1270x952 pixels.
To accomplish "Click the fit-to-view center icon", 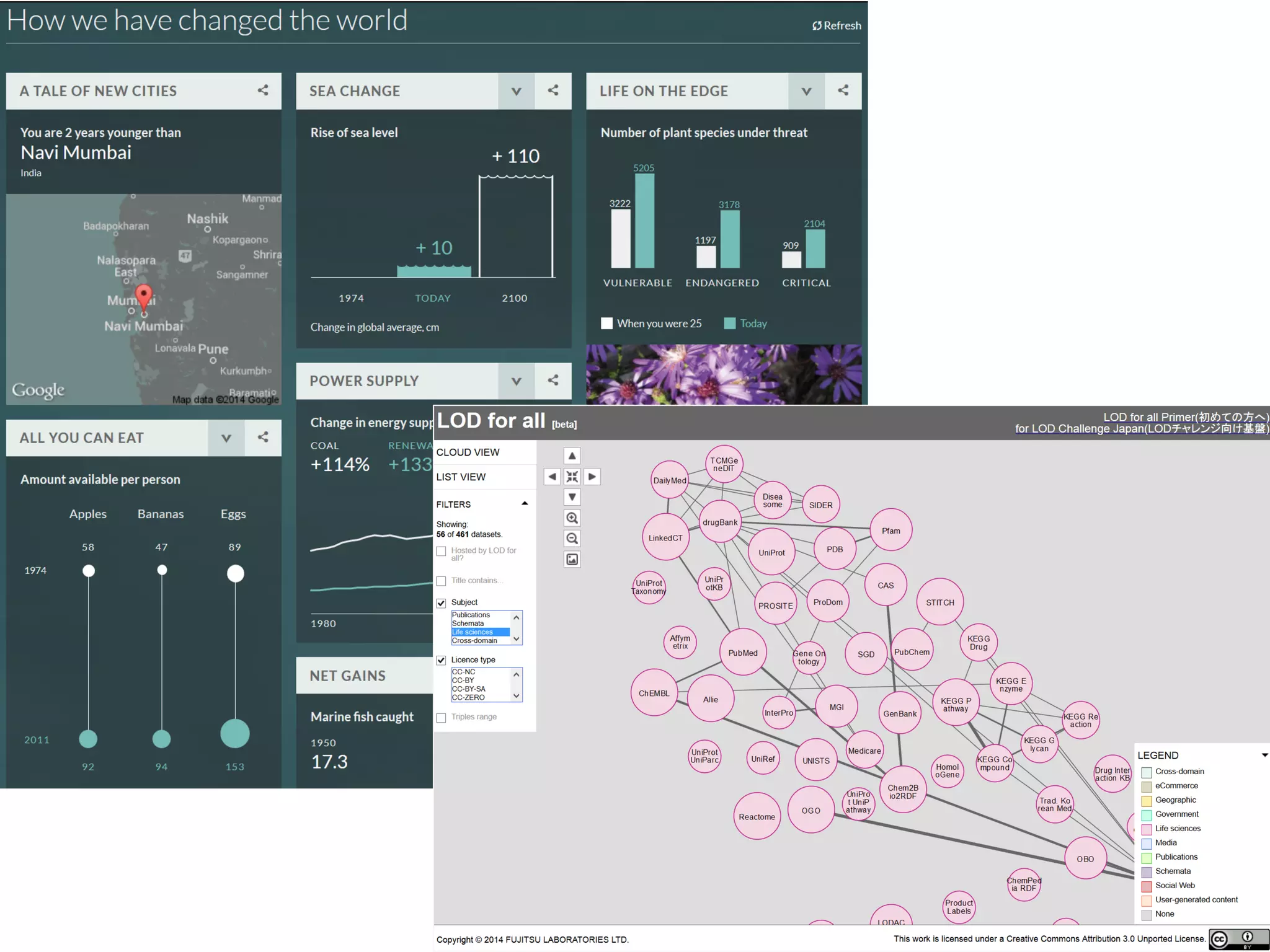I will (x=572, y=477).
